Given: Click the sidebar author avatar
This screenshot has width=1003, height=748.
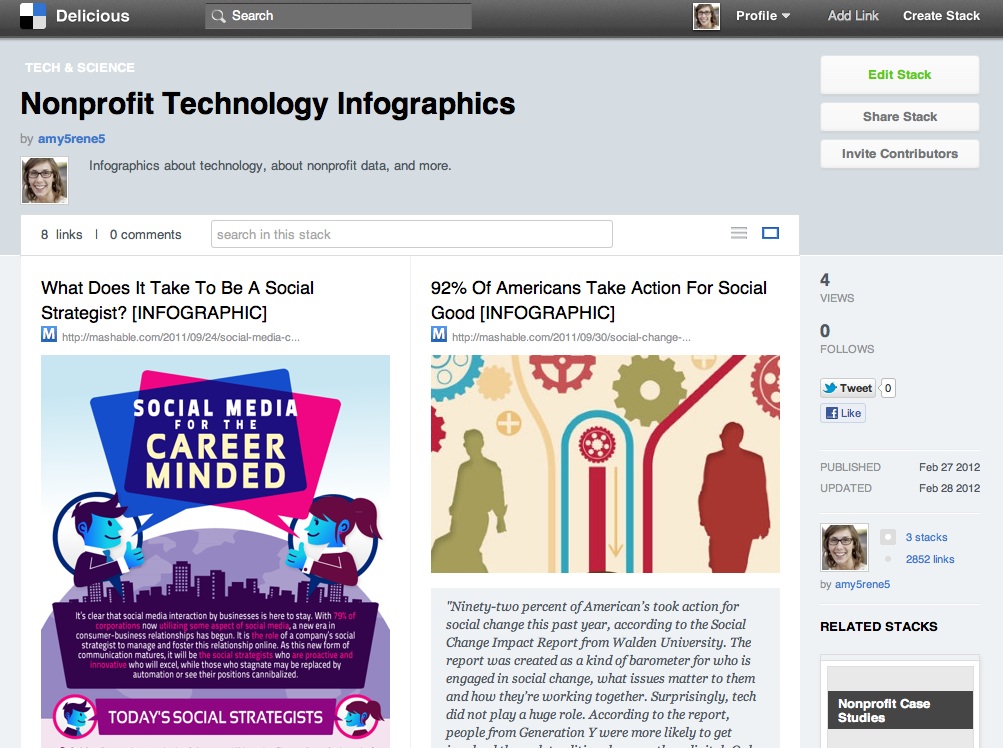Looking at the screenshot, I should point(844,547).
